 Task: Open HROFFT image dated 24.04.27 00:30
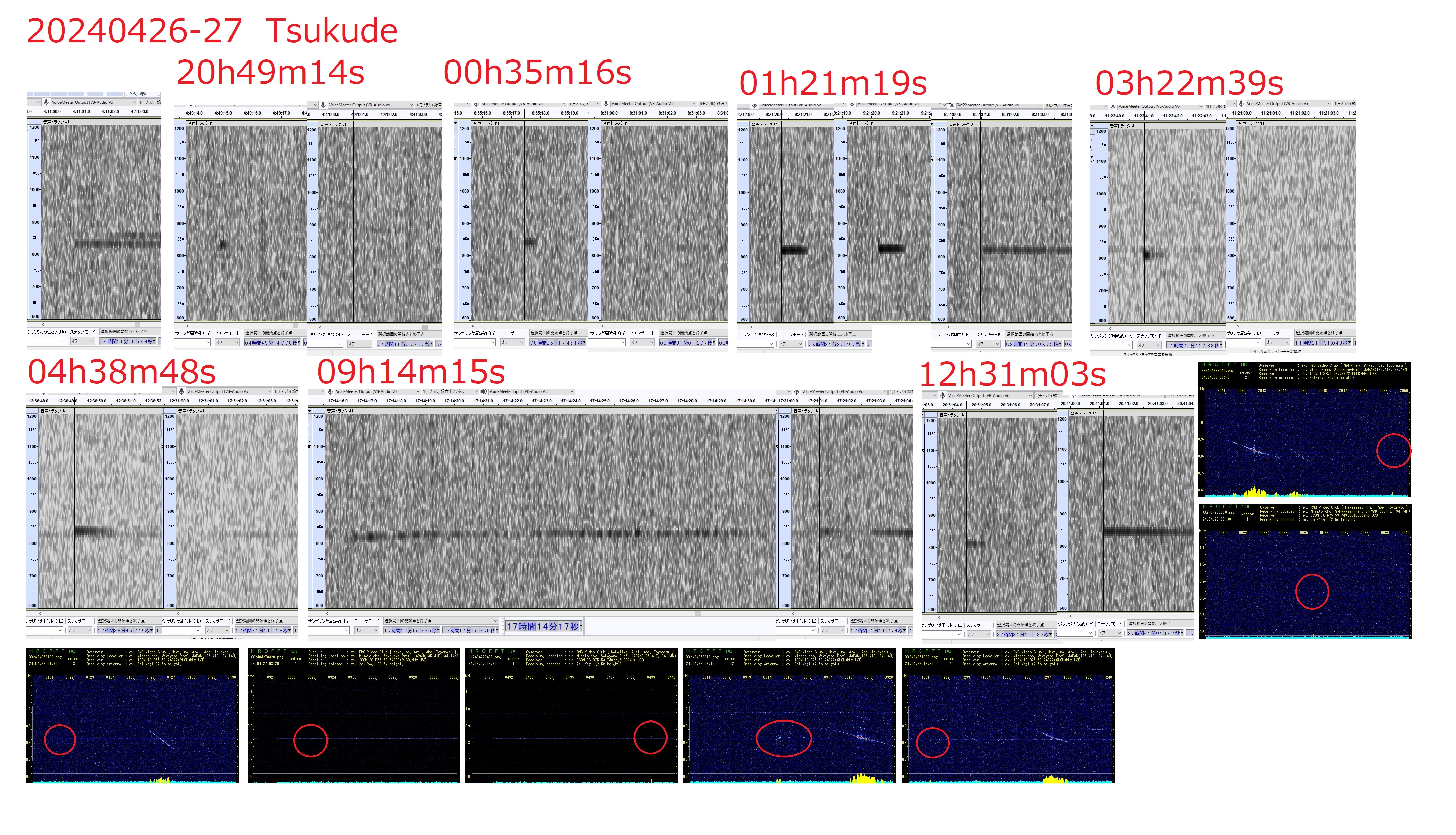[1305, 571]
